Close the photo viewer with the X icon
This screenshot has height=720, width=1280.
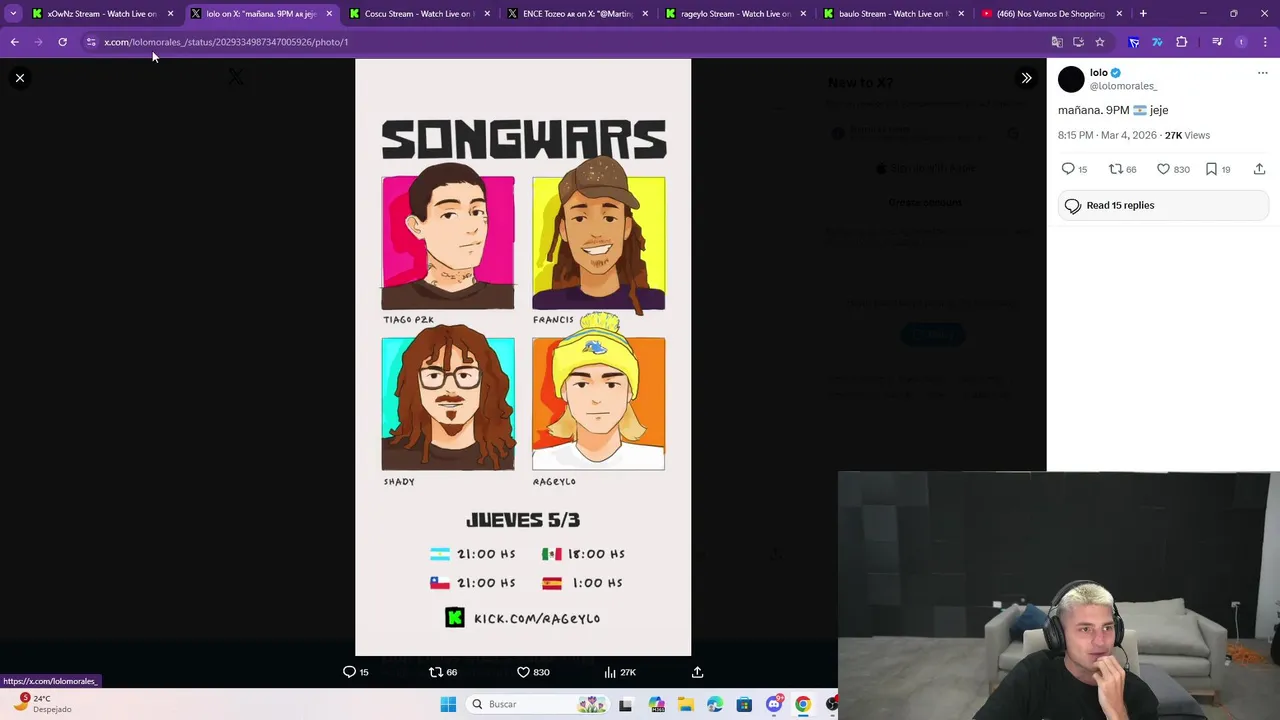click(x=20, y=78)
